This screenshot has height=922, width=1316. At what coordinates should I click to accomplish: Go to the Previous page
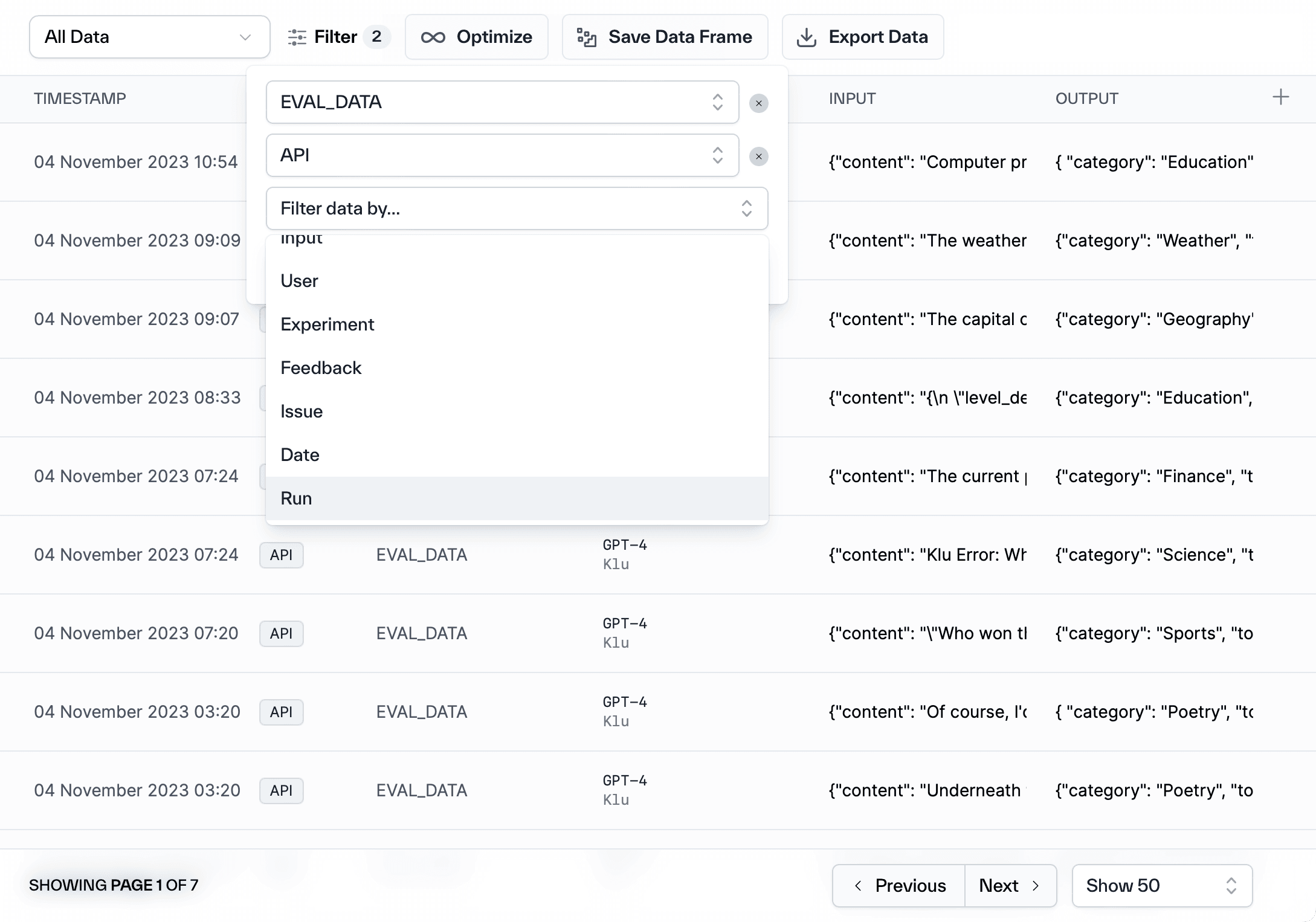coord(899,886)
